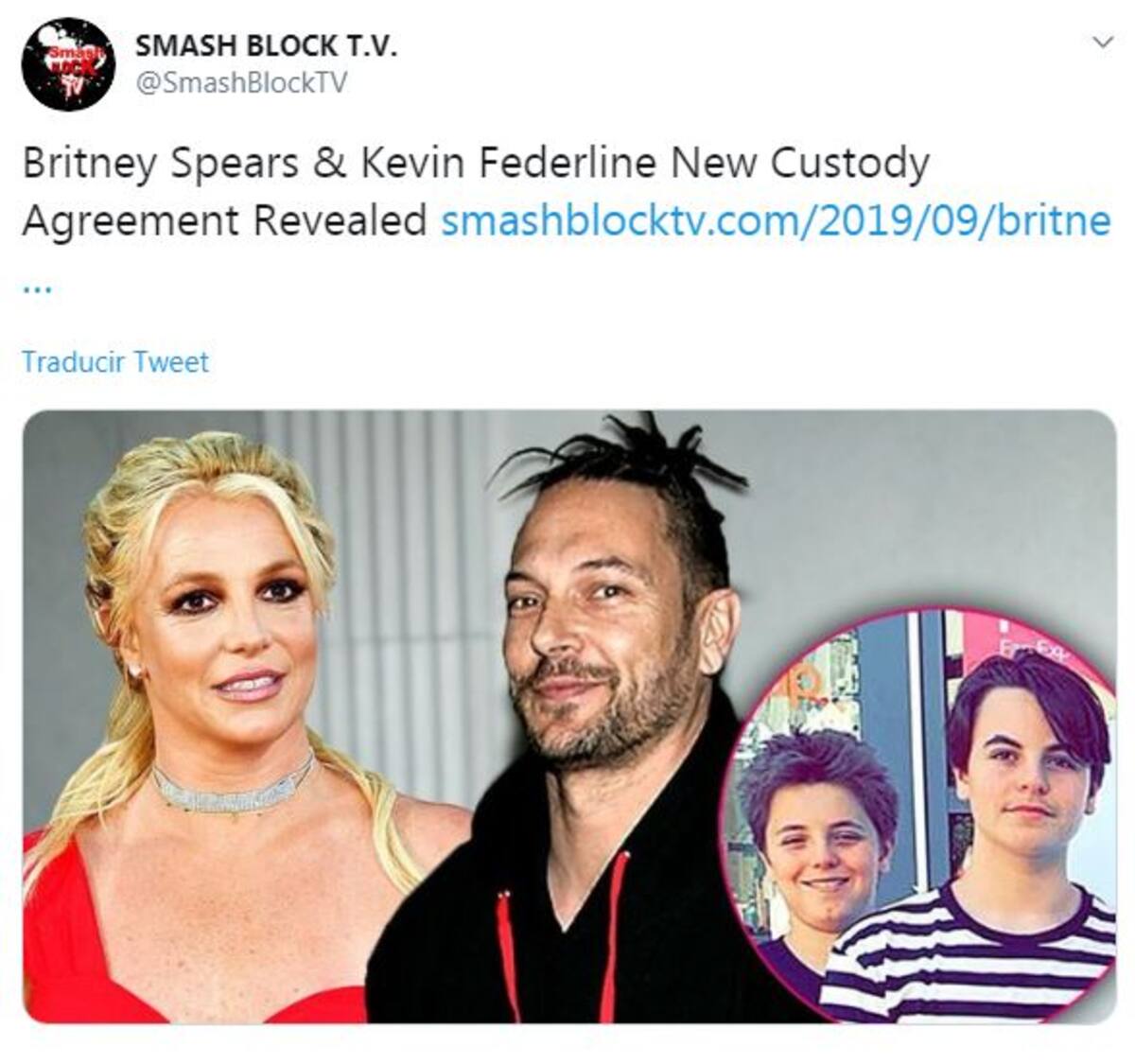Click the Smash Block TV profile avatar

pos(68,64)
